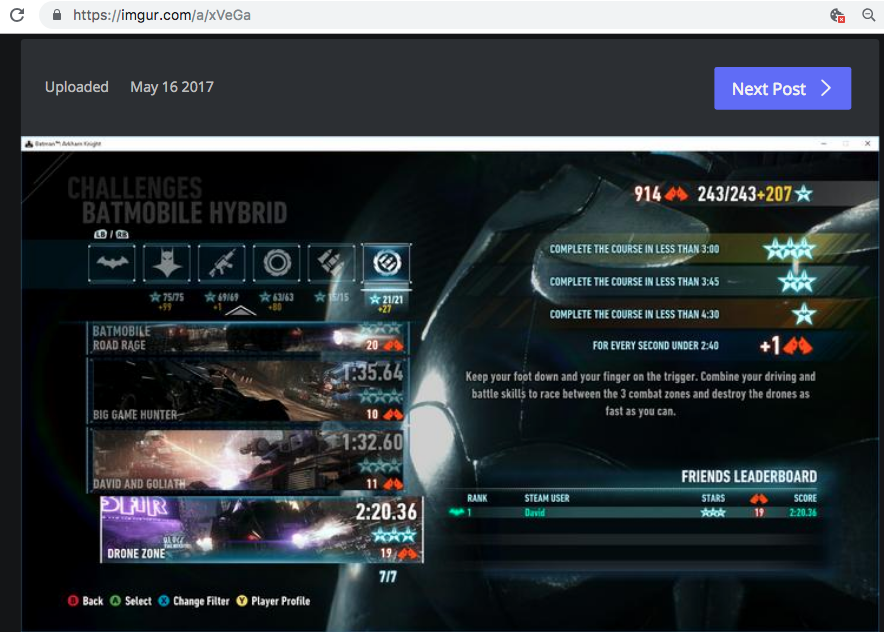The width and height of the screenshot is (884, 632).
Task: Click the Select label
Action: (x=138, y=601)
